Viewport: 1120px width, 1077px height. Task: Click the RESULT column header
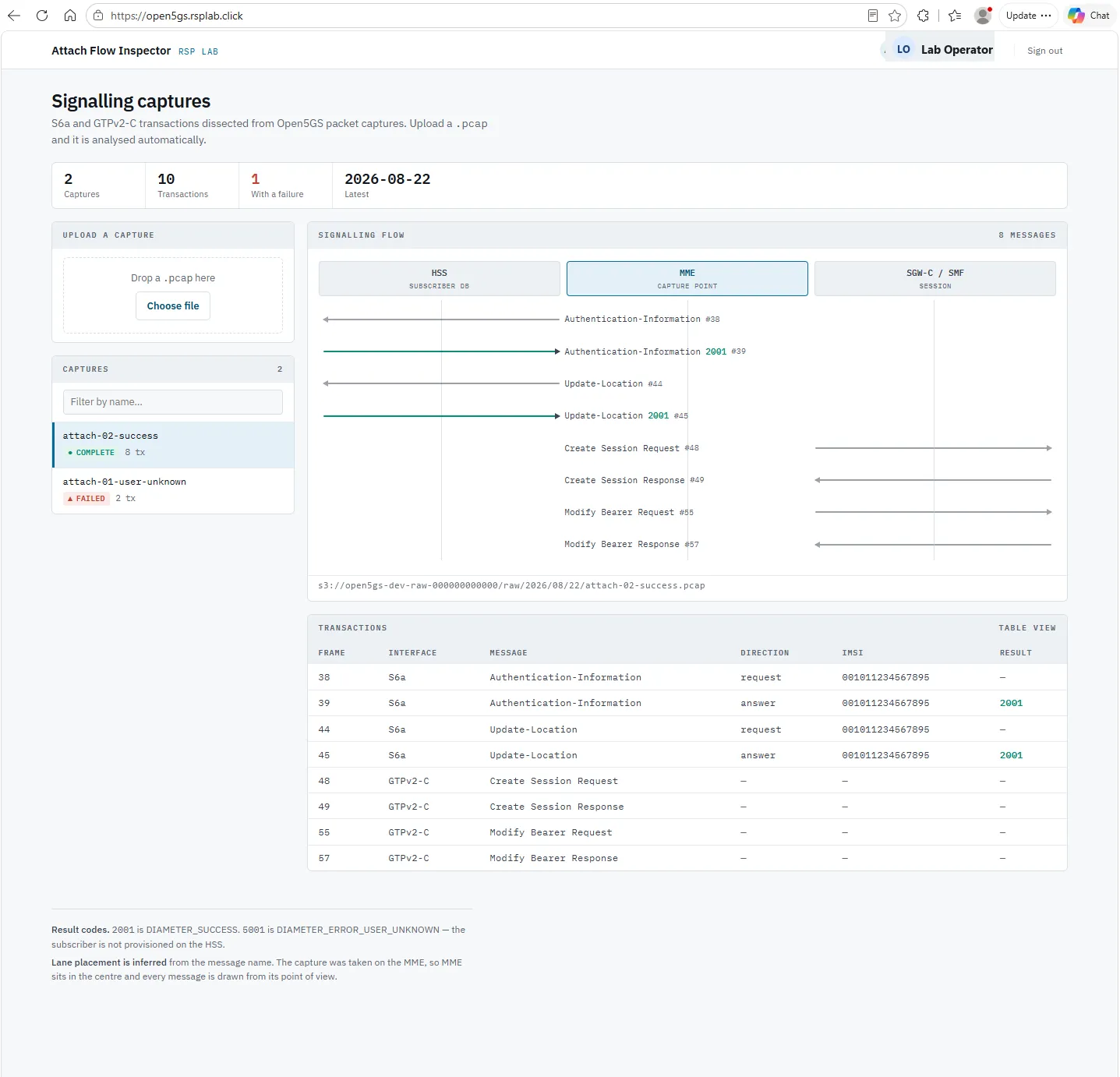[x=1016, y=653]
